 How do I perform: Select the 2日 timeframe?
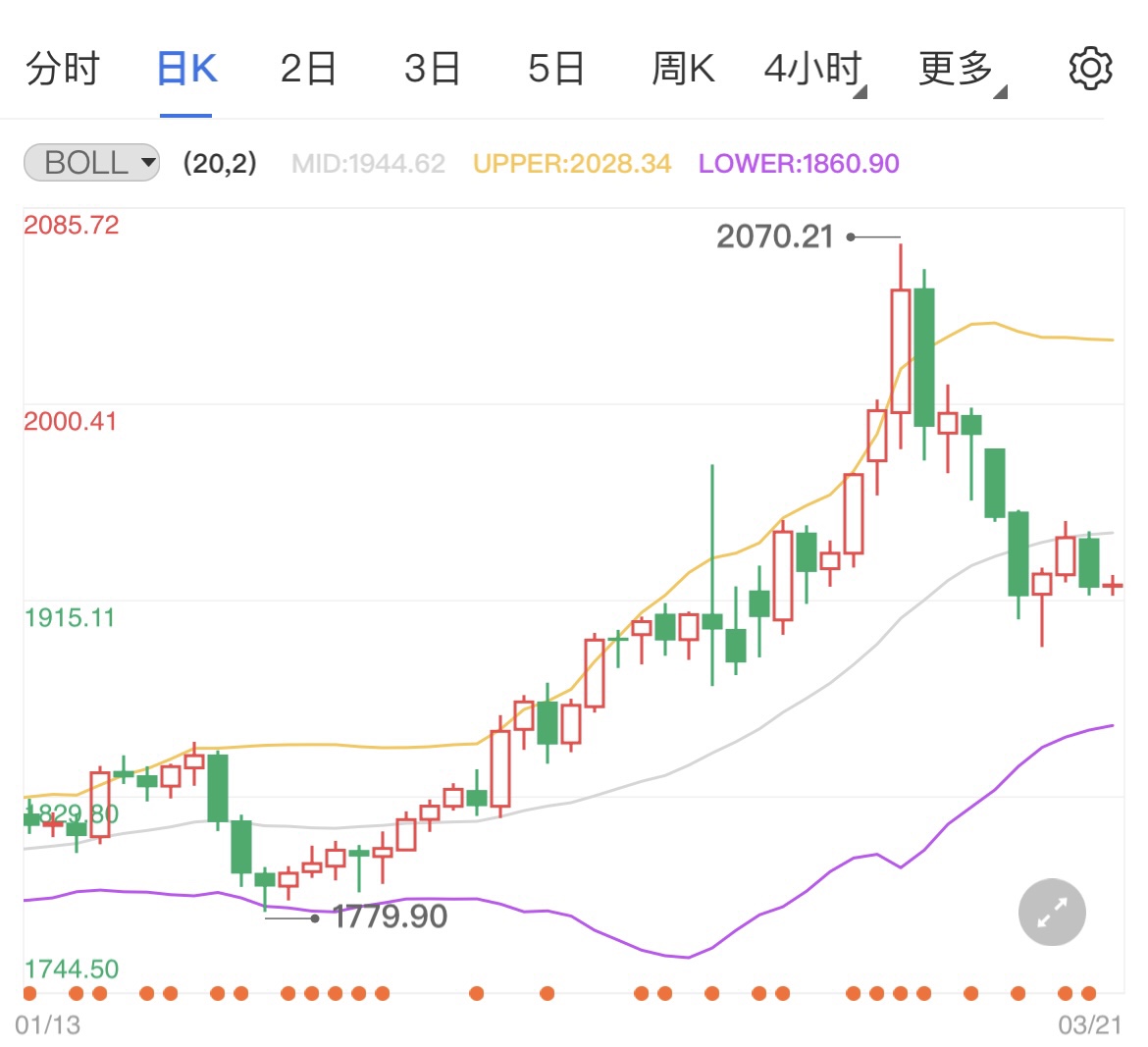tap(309, 68)
